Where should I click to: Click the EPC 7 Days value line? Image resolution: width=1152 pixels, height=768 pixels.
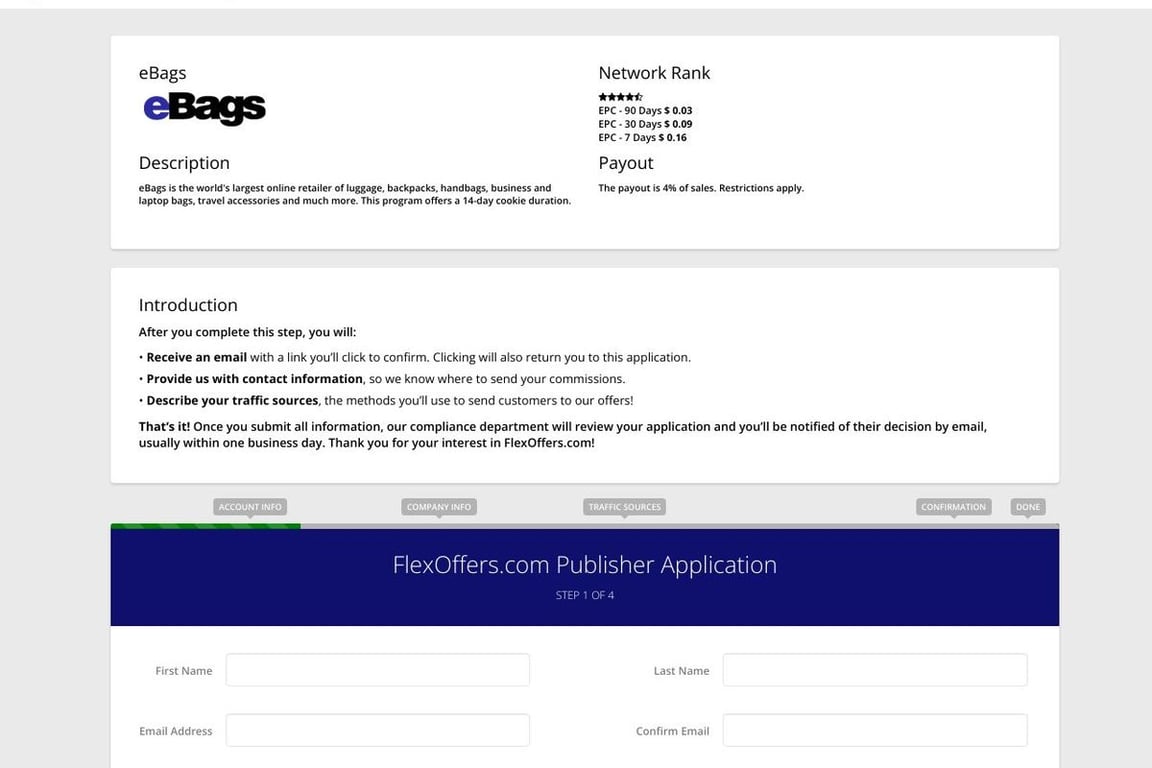click(x=642, y=138)
